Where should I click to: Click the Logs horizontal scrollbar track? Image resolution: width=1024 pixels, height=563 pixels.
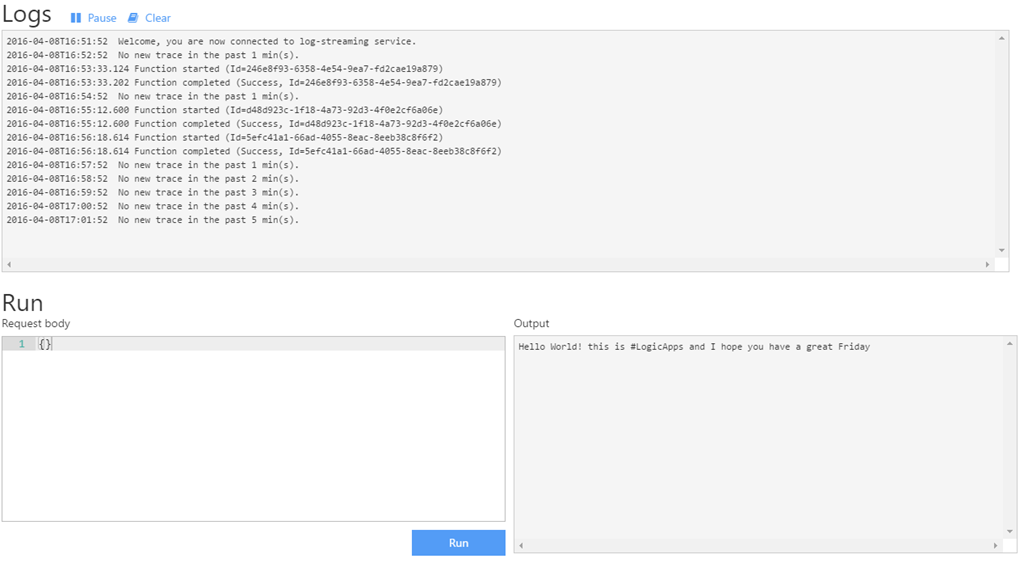500,265
